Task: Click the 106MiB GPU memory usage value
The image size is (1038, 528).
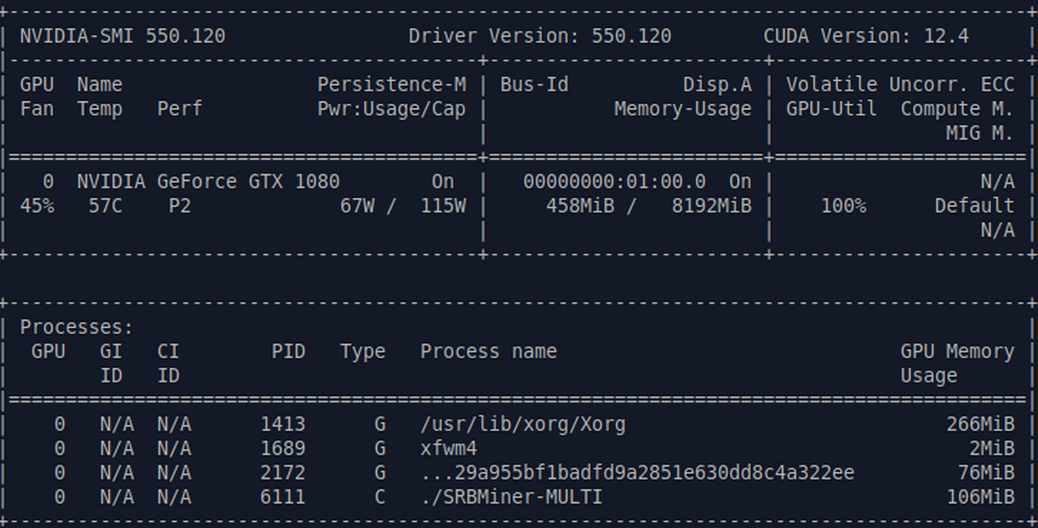Action: pos(980,497)
